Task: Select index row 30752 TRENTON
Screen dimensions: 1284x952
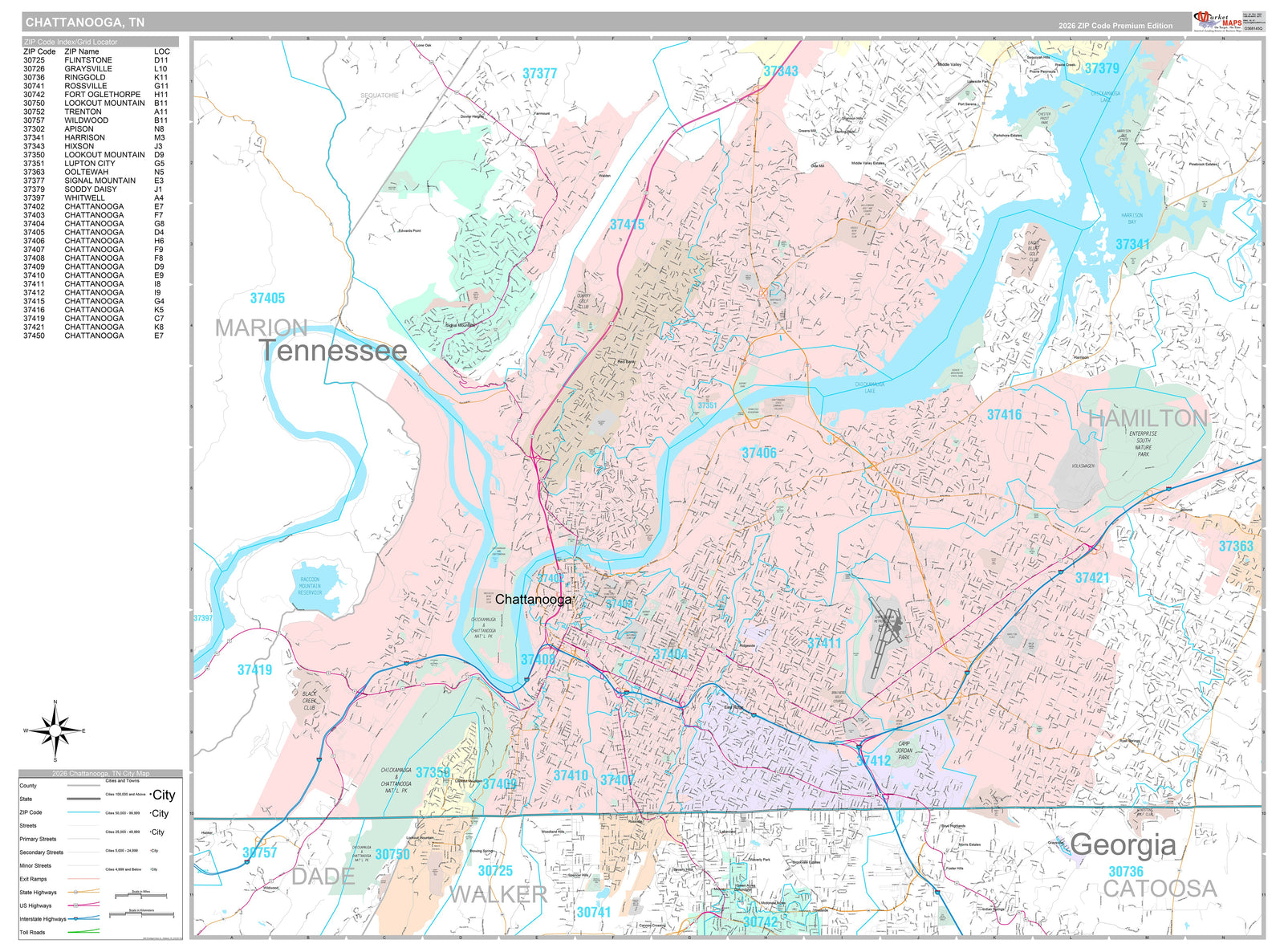Action: [96, 112]
